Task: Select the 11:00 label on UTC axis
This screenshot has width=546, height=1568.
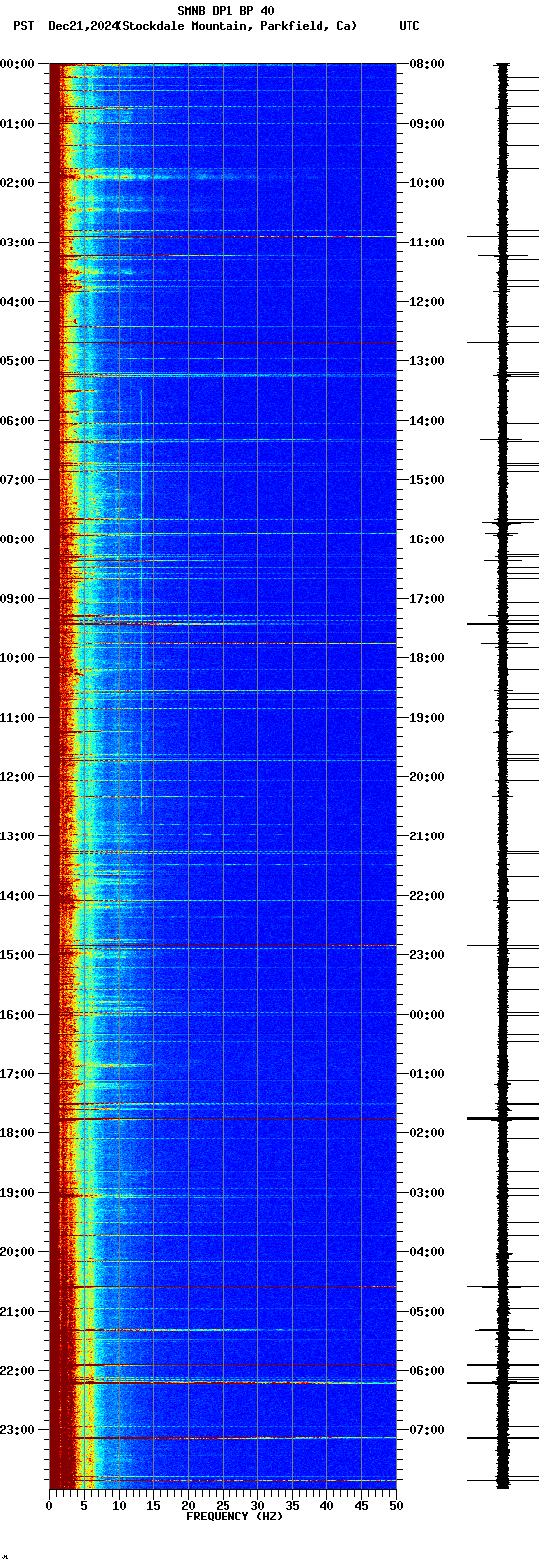Action: 427,243
